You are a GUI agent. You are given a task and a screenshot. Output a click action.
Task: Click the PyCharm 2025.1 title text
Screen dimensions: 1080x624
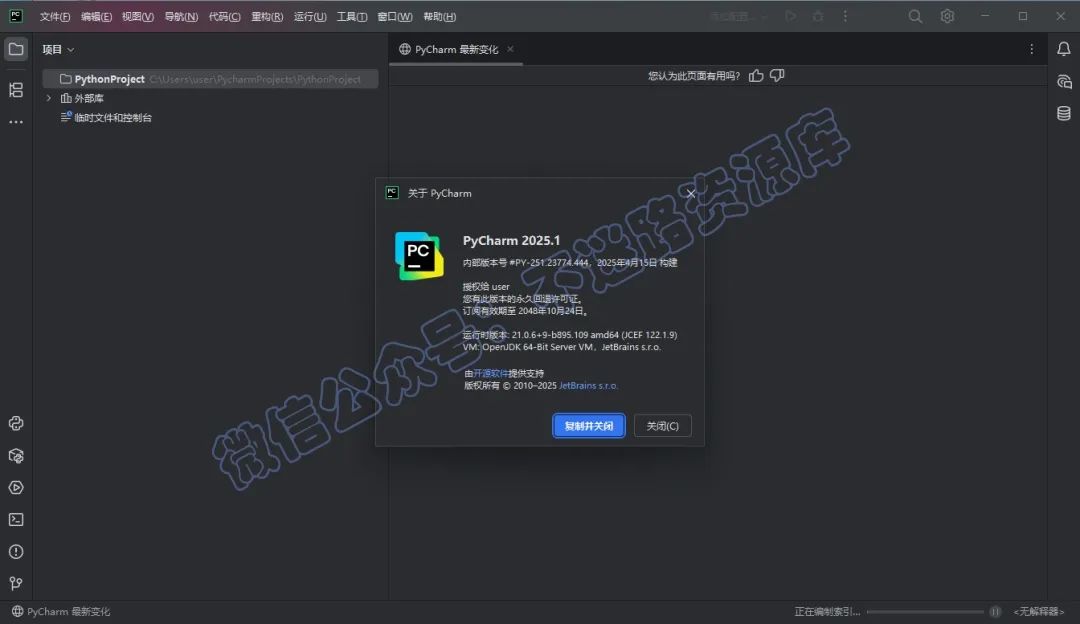(511, 240)
